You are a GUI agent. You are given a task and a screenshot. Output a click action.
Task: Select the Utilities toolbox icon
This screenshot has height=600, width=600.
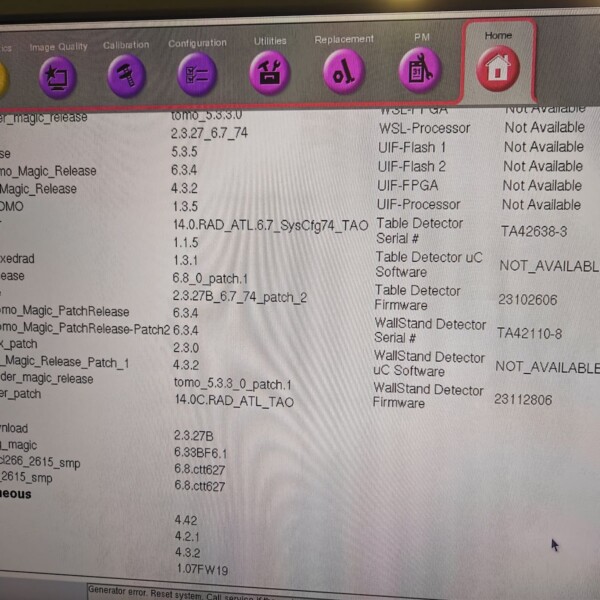270,73
